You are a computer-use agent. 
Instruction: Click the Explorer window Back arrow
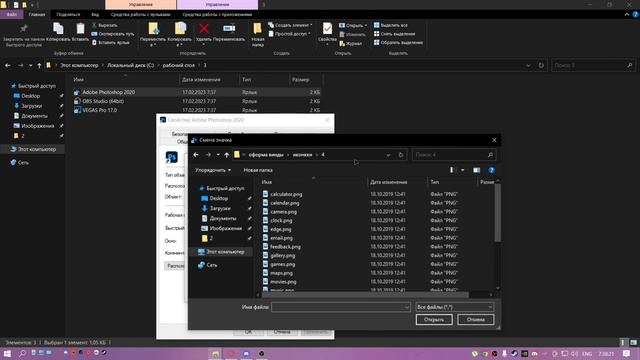point(8,65)
